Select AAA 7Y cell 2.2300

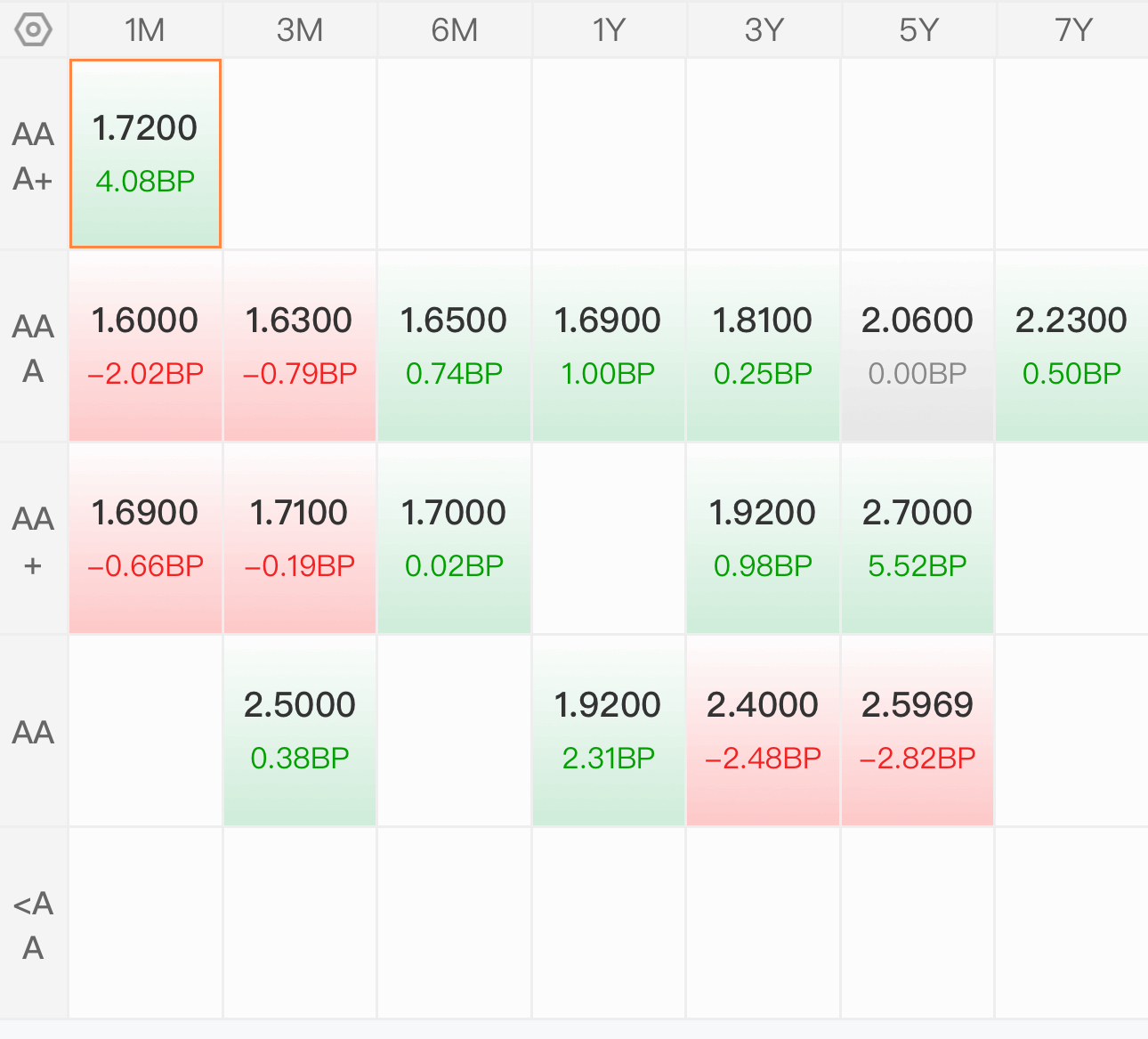1071,345
